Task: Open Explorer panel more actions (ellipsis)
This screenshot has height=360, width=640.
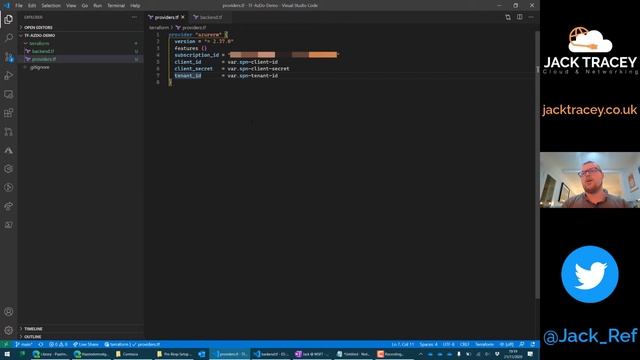Action: click(134, 17)
